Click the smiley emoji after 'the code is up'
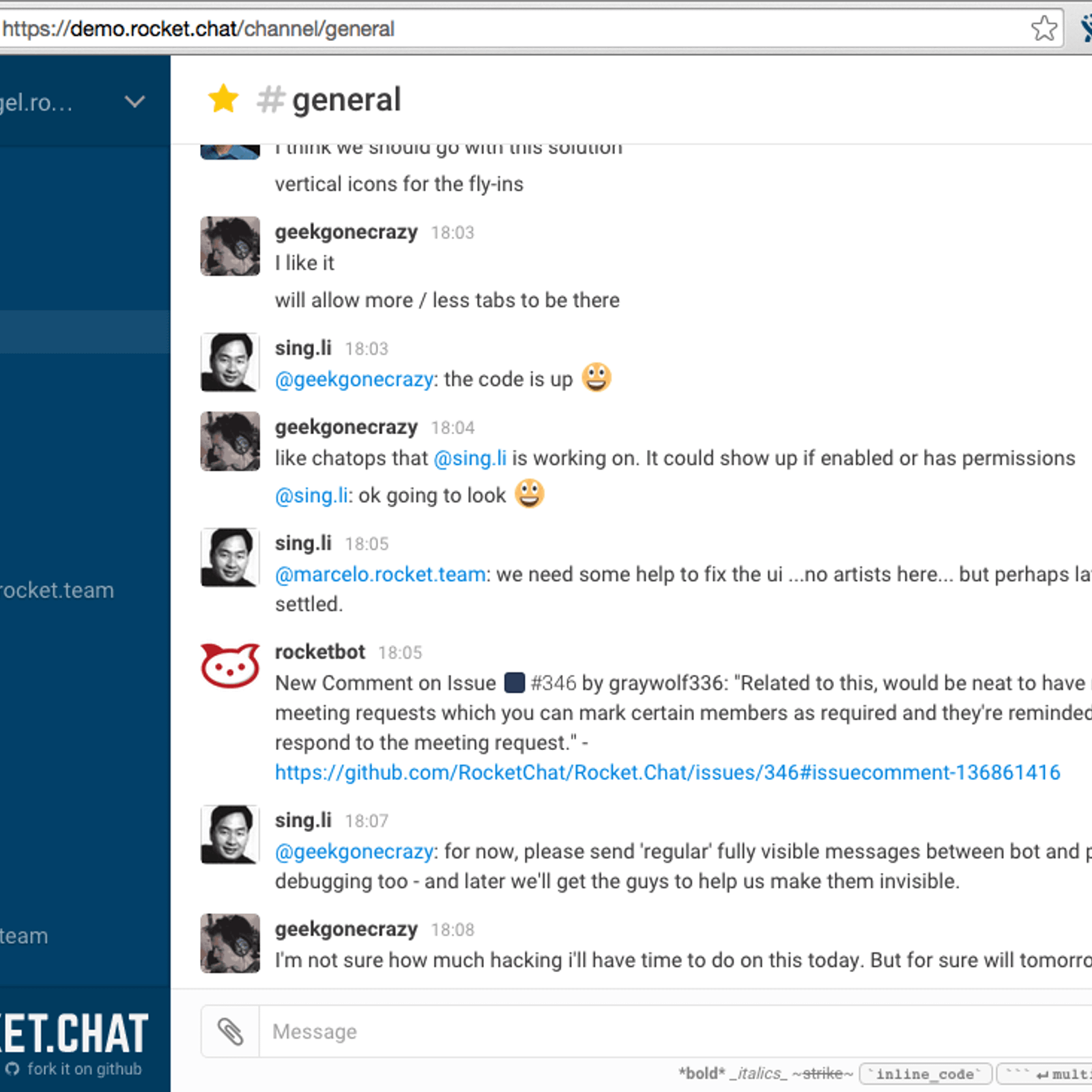1092x1092 pixels. (x=597, y=377)
